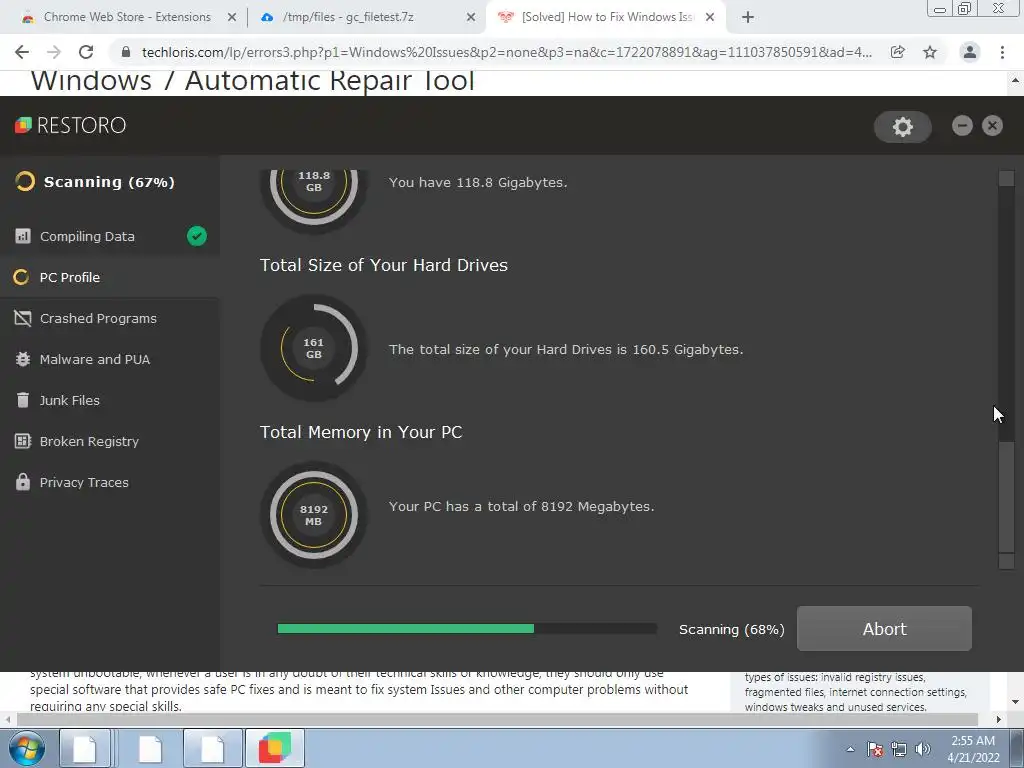Click 'Total Size of Your Hard Drives' heading
Screen dimensions: 1024x768
[384, 265]
